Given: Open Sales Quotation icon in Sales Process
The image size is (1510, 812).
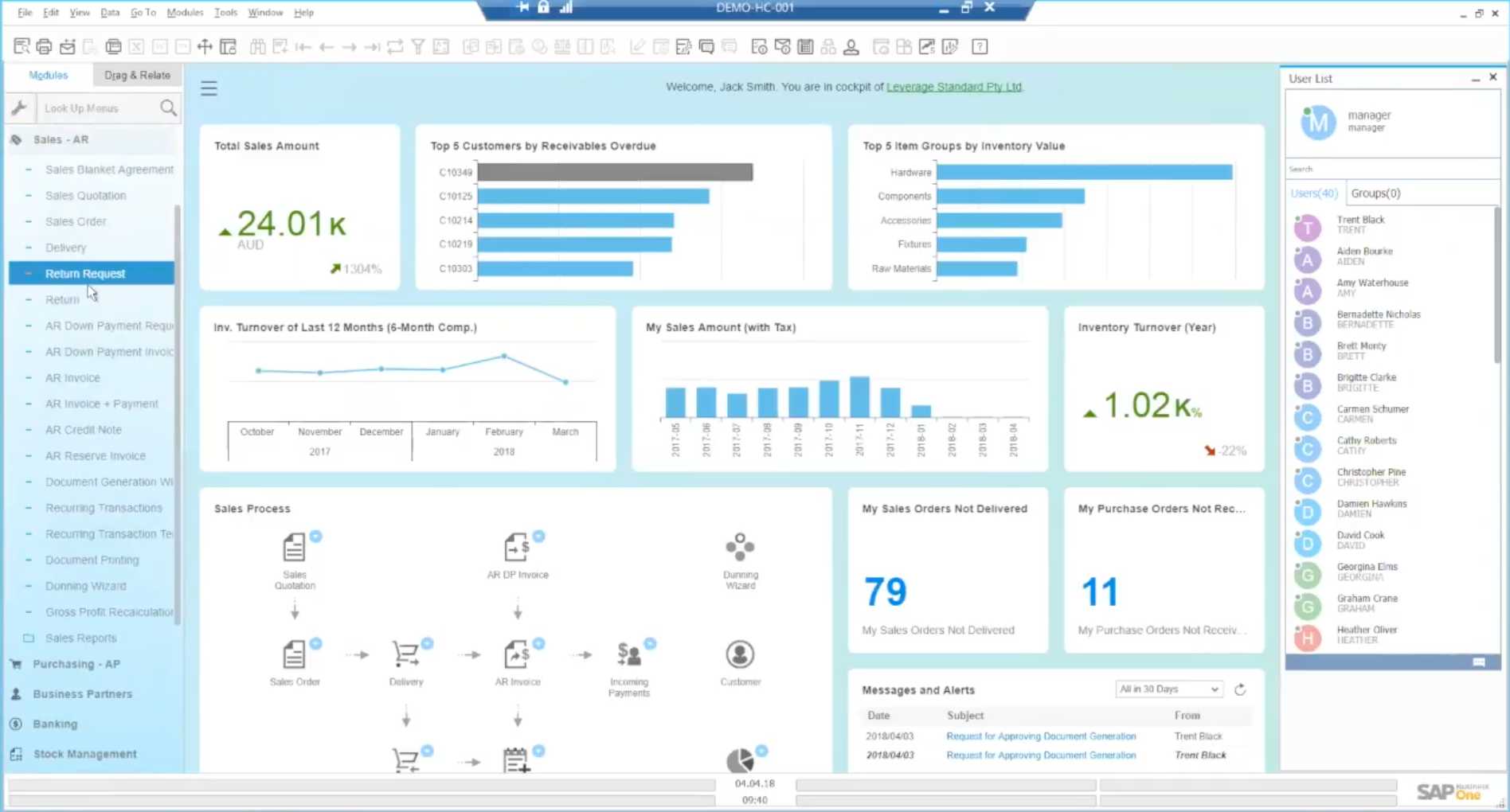Looking at the screenshot, I should pyautogui.click(x=294, y=548).
